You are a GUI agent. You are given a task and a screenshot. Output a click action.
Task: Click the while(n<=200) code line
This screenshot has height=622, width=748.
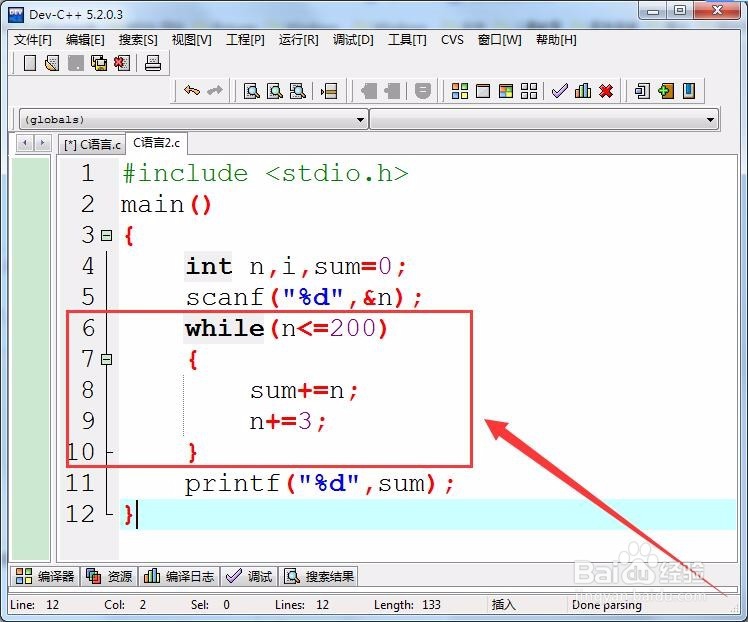(286, 328)
